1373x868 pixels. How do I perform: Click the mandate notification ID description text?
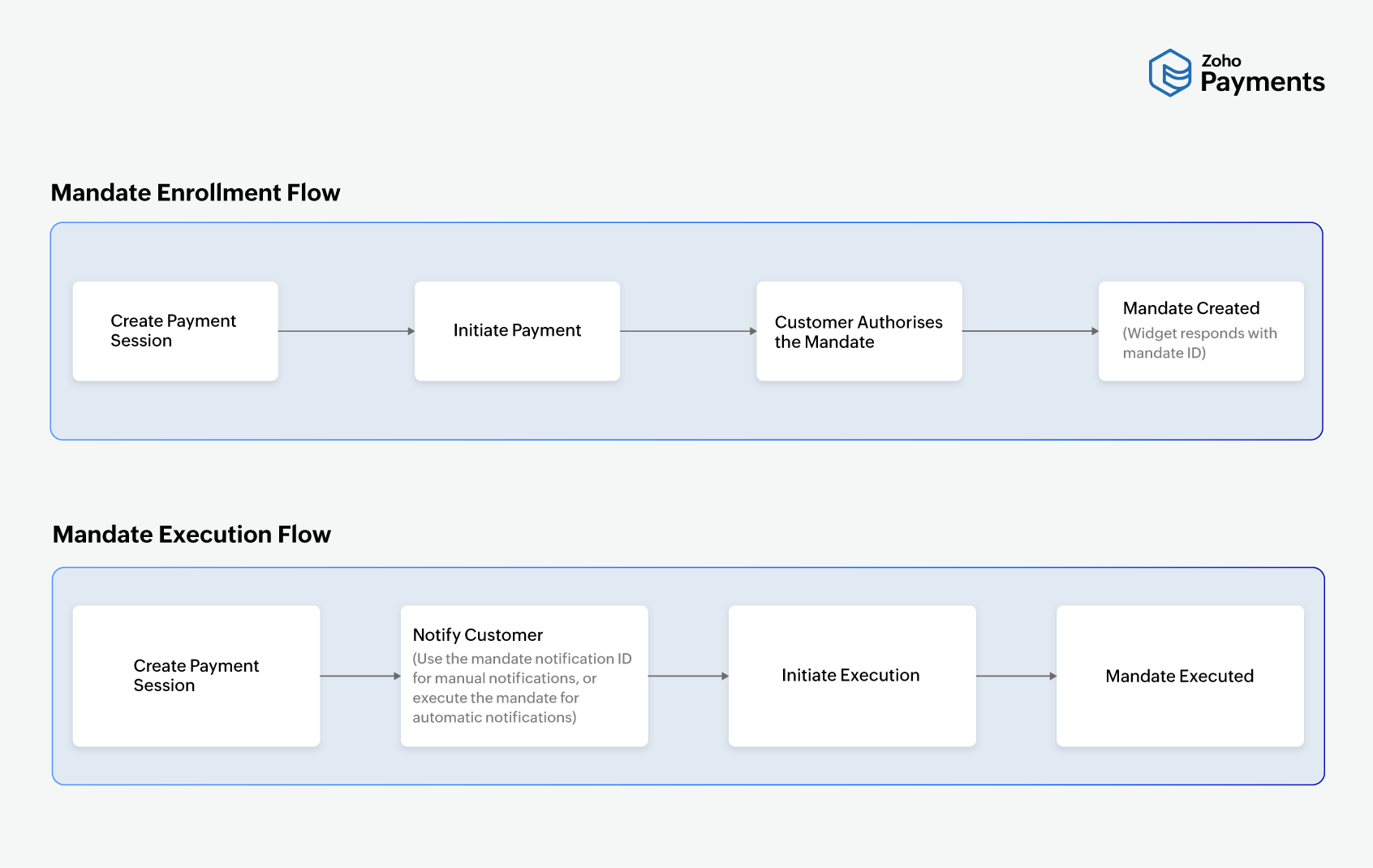[x=521, y=688]
